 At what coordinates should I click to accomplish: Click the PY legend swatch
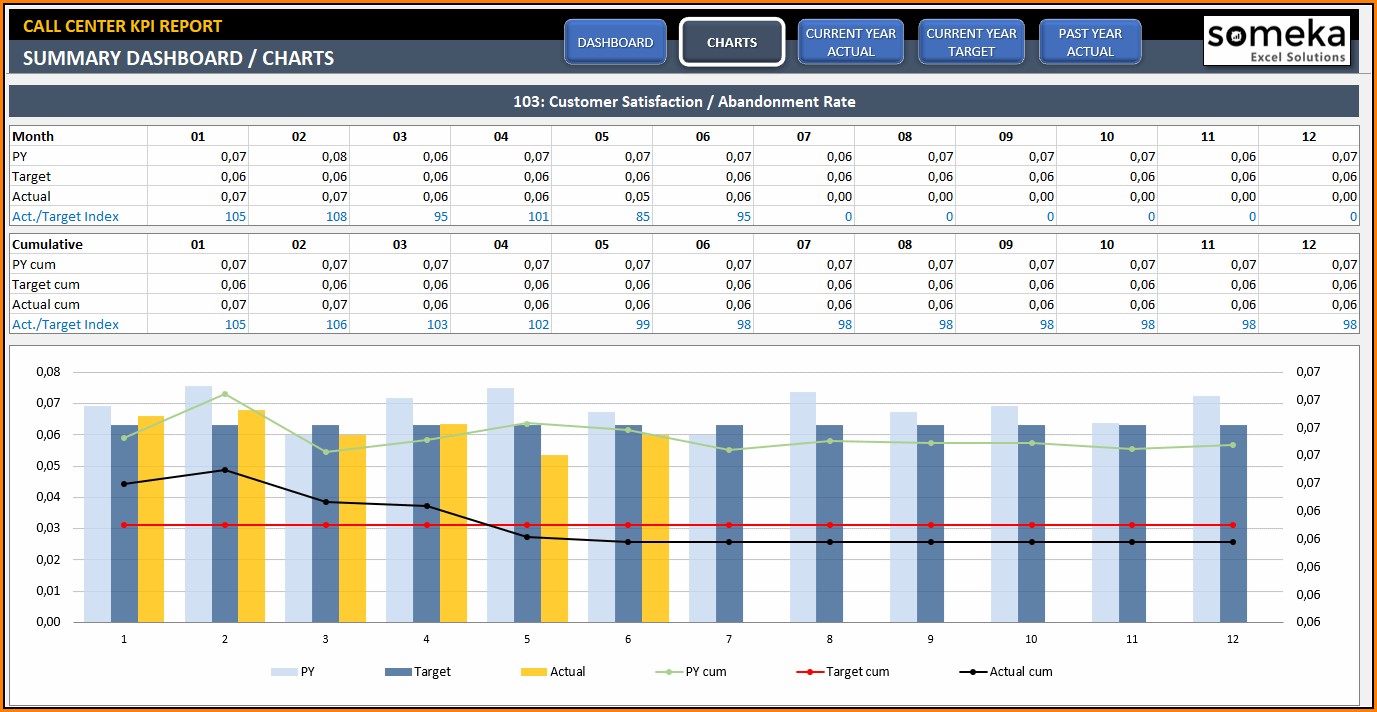click(x=284, y=672)
